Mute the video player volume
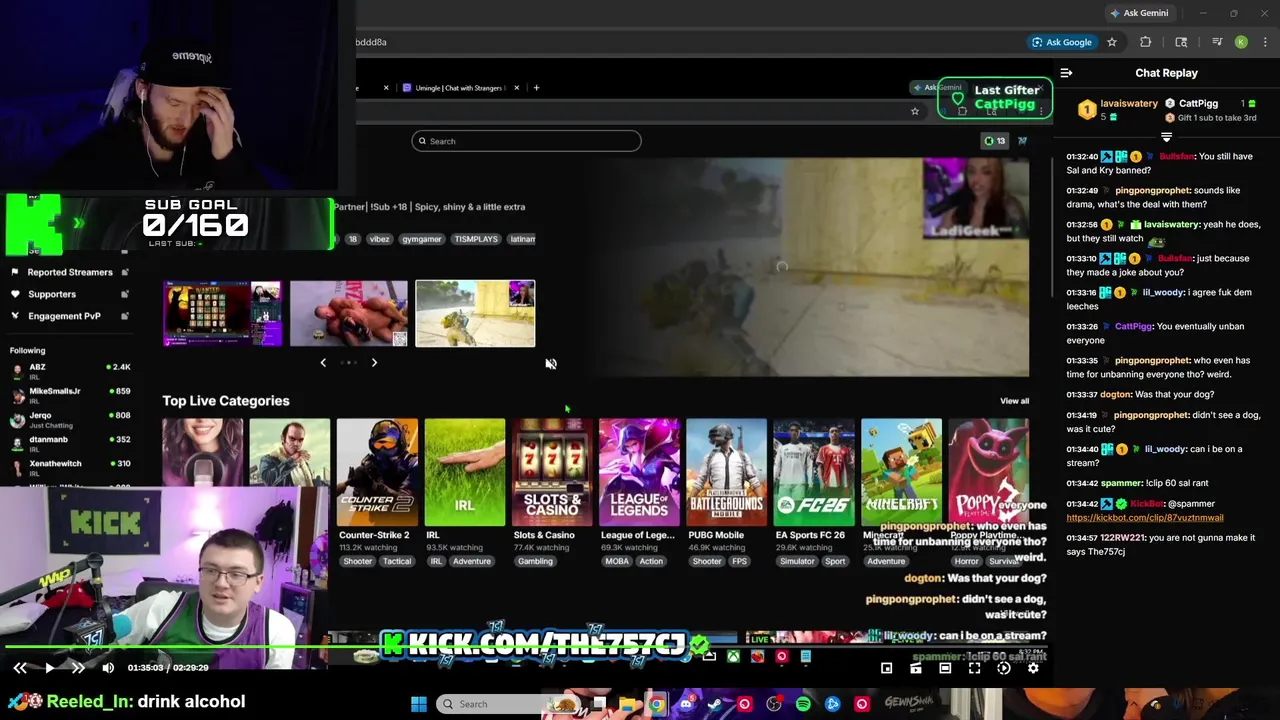1280x720 pixels. pos(108,668)
